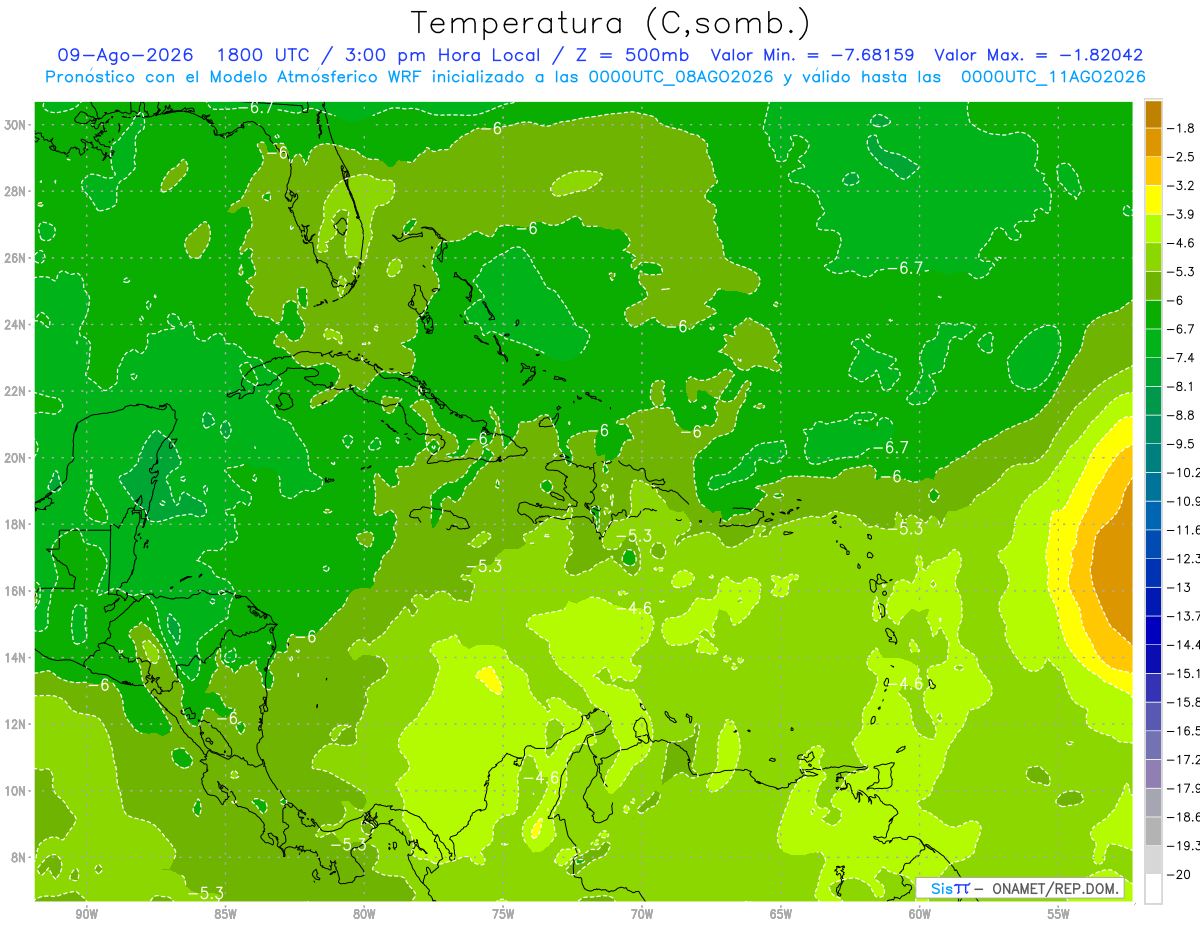
Task: Pick the yellow swatch between -3.2 and -3.9
Action: (1153, 200)
